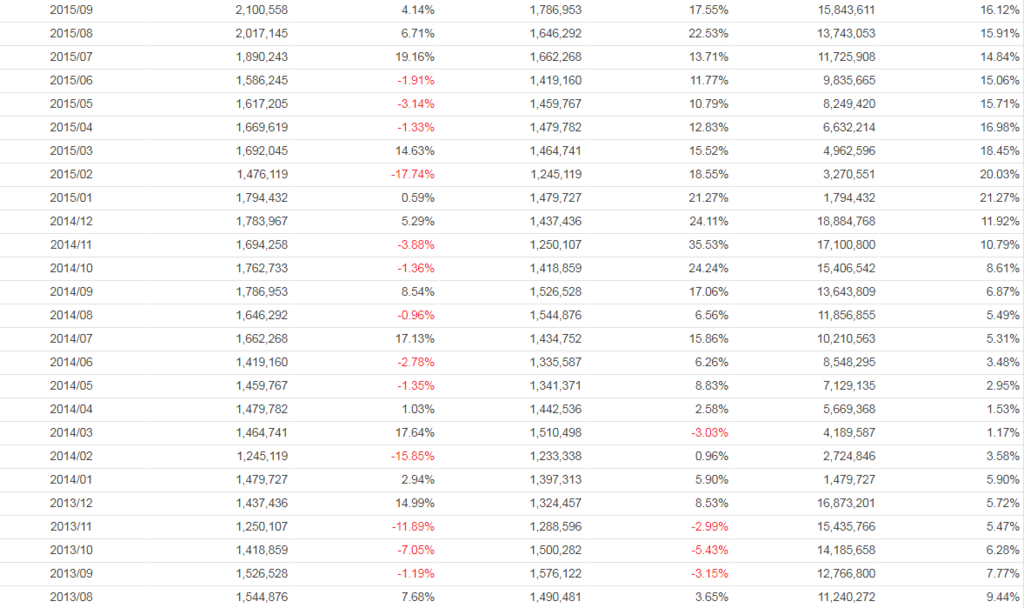This screenshot has width=1024, height=608.
Task: Click the 17.64% value in 2014/03 row
Action: click(414, 432)
